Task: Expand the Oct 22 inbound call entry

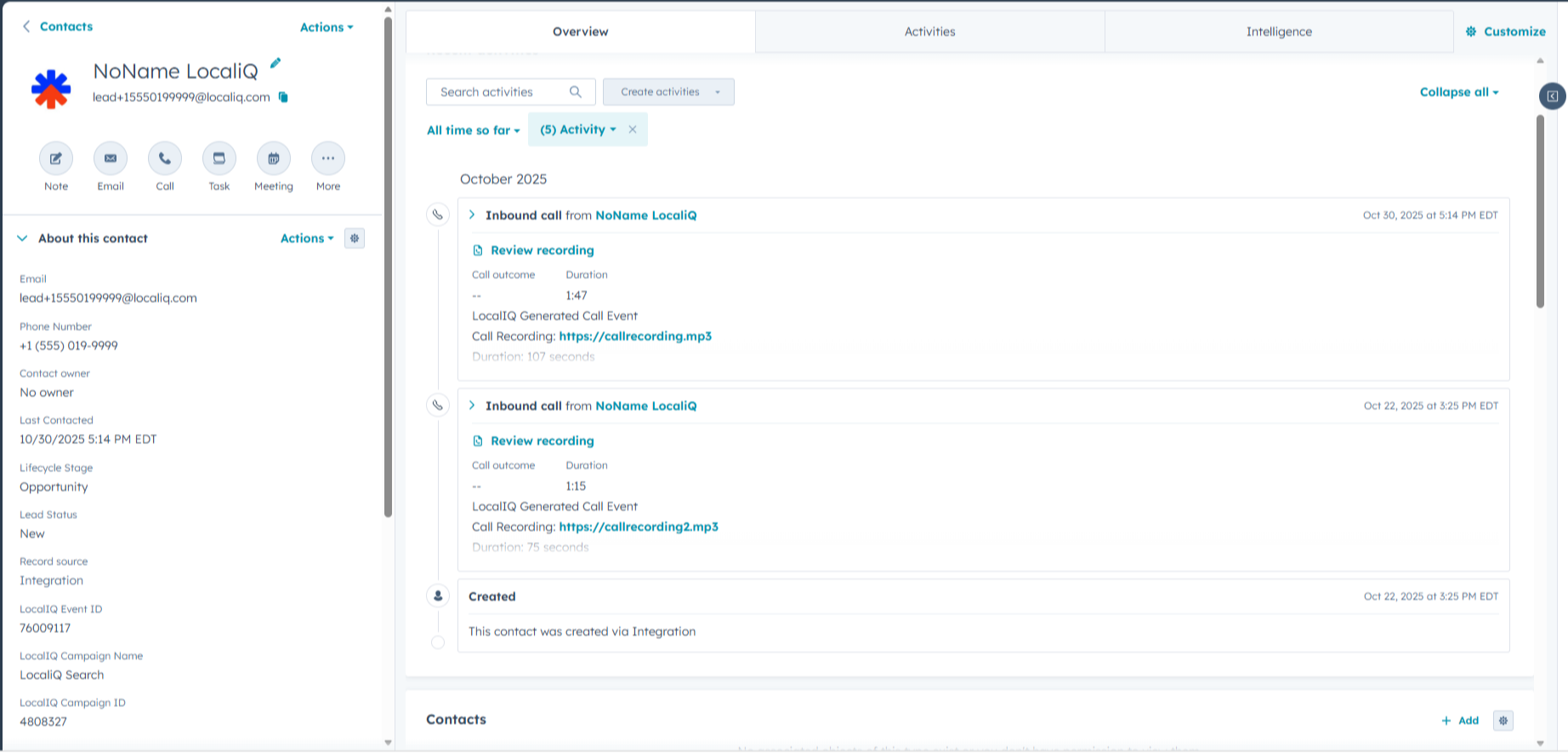Action: (x=472, y=406)
